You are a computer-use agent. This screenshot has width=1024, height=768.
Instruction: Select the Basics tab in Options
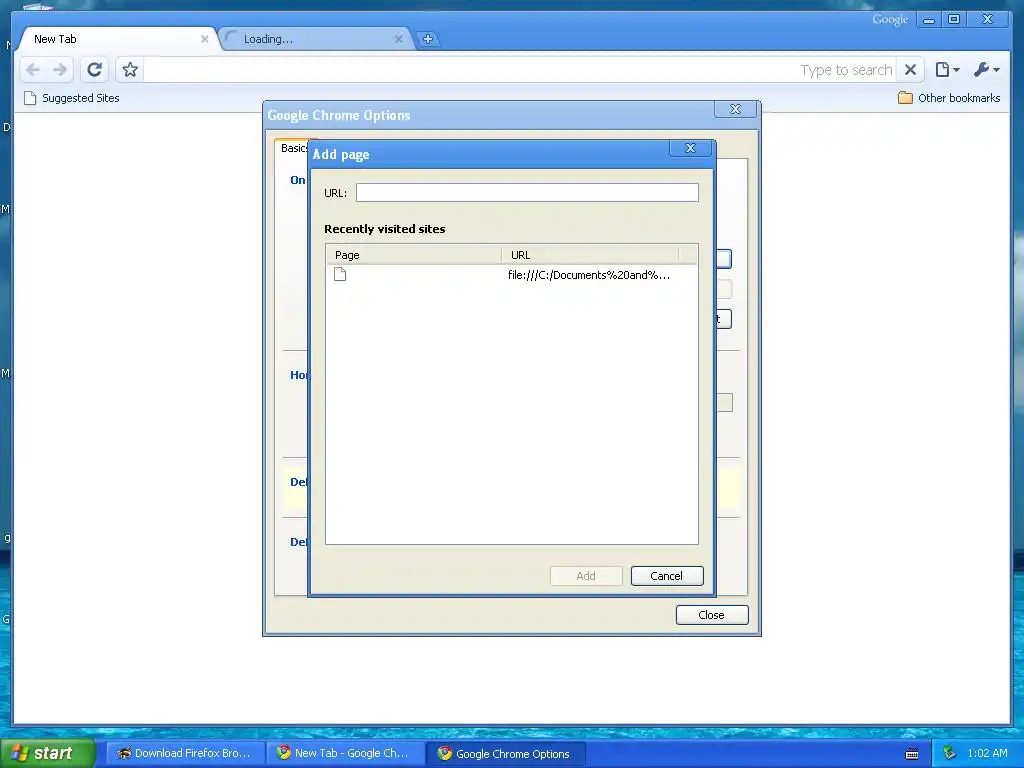pyautogui.click(x=293, y=148)
